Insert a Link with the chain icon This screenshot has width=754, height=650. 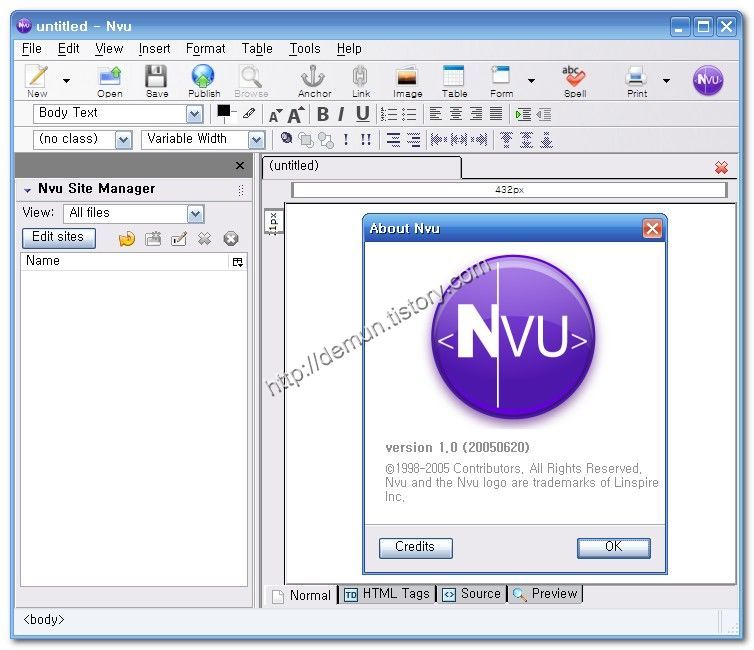pyautogui.click(x=361, y=81)
